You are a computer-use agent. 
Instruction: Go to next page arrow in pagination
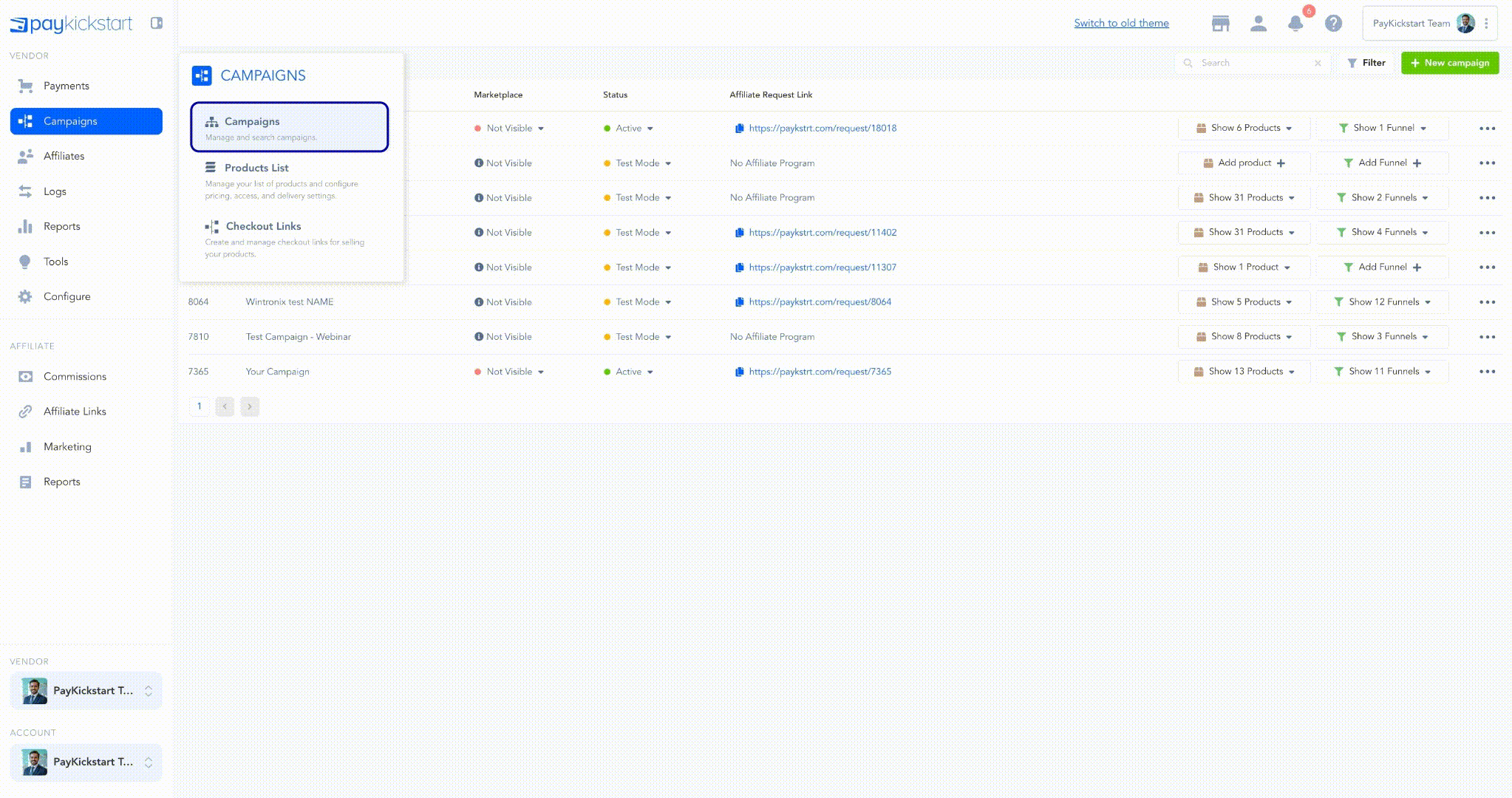coord(250,406)
